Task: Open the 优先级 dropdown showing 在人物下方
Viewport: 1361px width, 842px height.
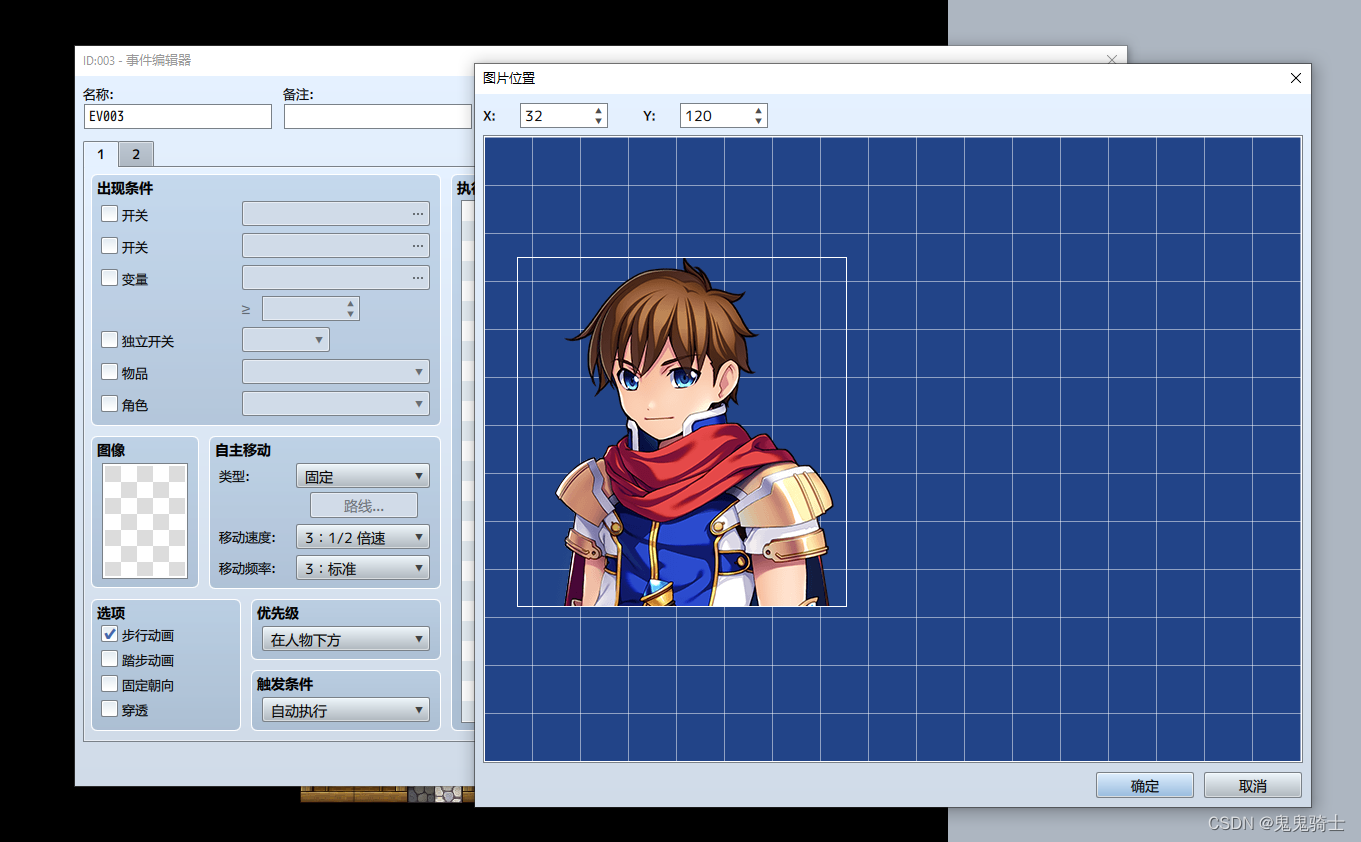Action: 346,639
